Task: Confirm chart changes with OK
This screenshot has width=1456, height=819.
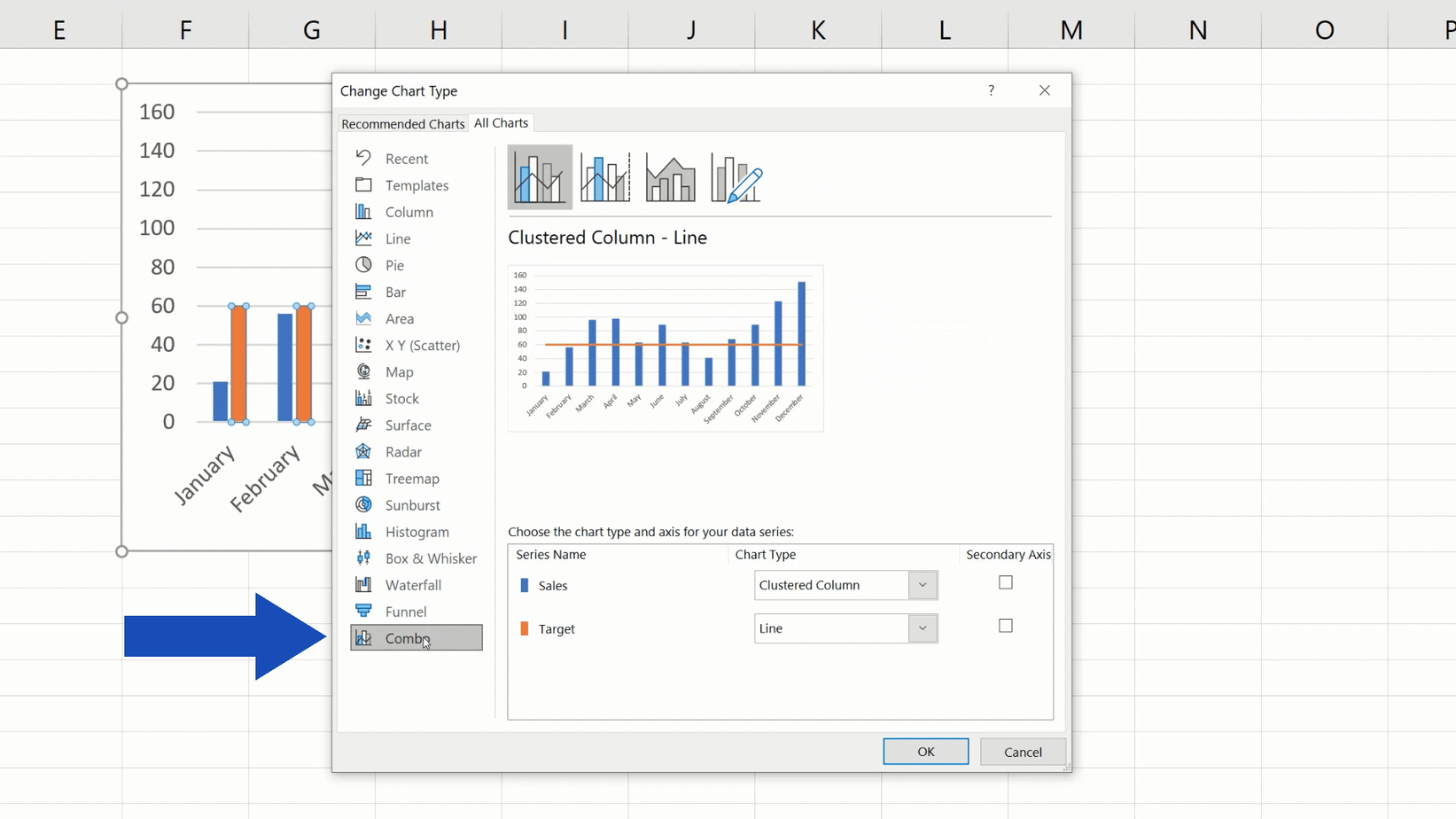Action: [x=925, y=751]
